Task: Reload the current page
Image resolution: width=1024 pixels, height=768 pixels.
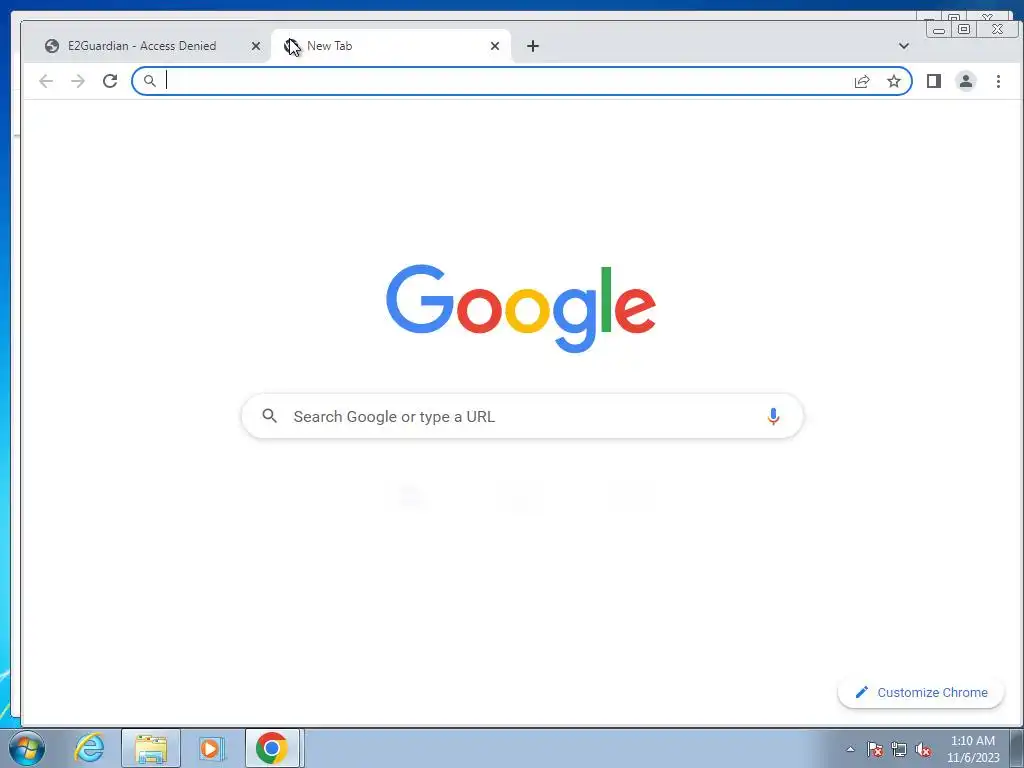Action: (110, 81)
